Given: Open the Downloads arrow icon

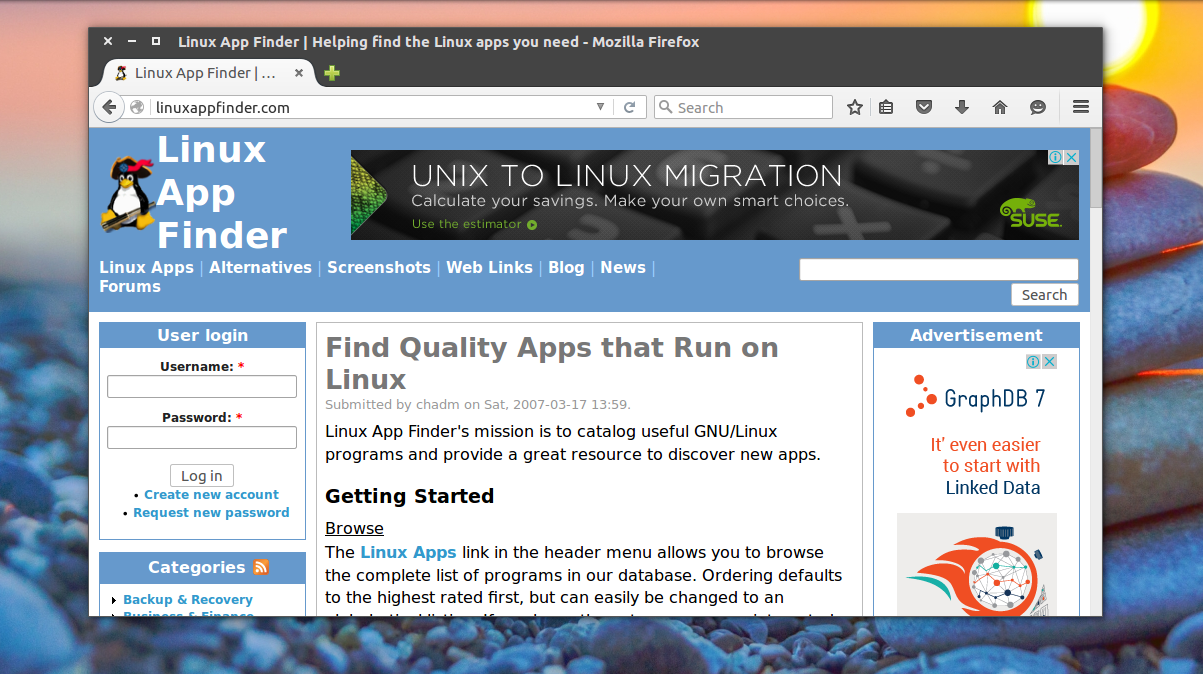Looking at the screenshot, I should tap(962, 108).
